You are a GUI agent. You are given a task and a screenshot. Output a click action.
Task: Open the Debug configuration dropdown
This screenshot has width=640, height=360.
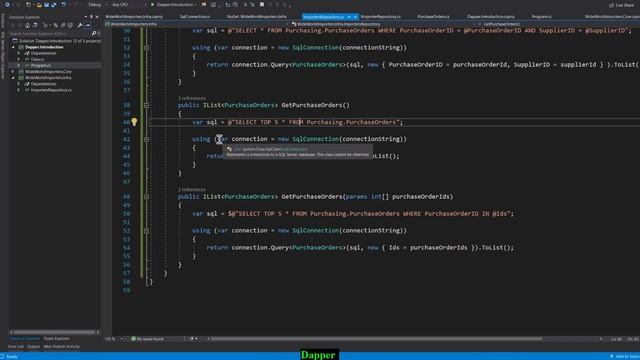97,5
